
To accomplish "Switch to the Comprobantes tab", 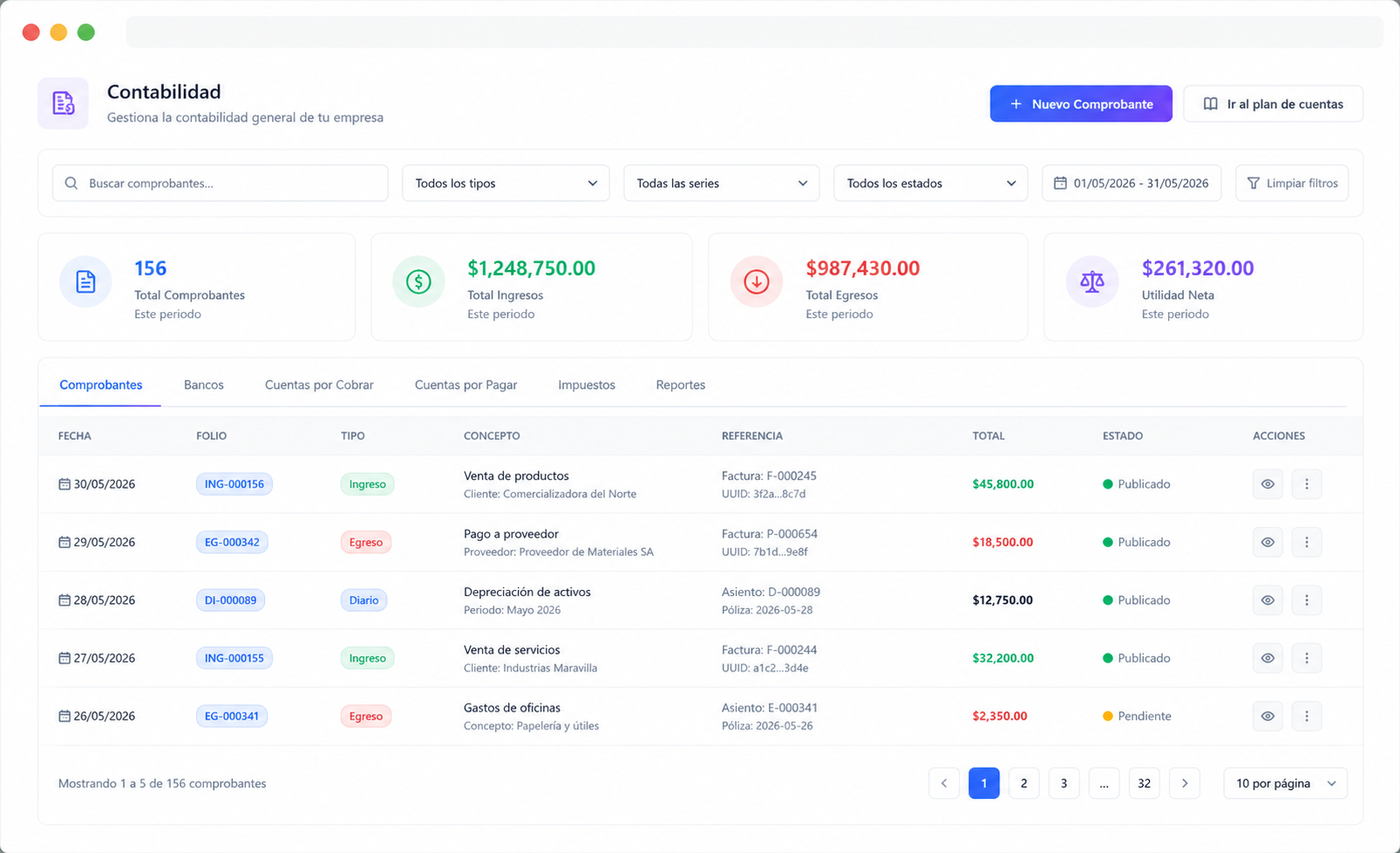I will (101, 384).
